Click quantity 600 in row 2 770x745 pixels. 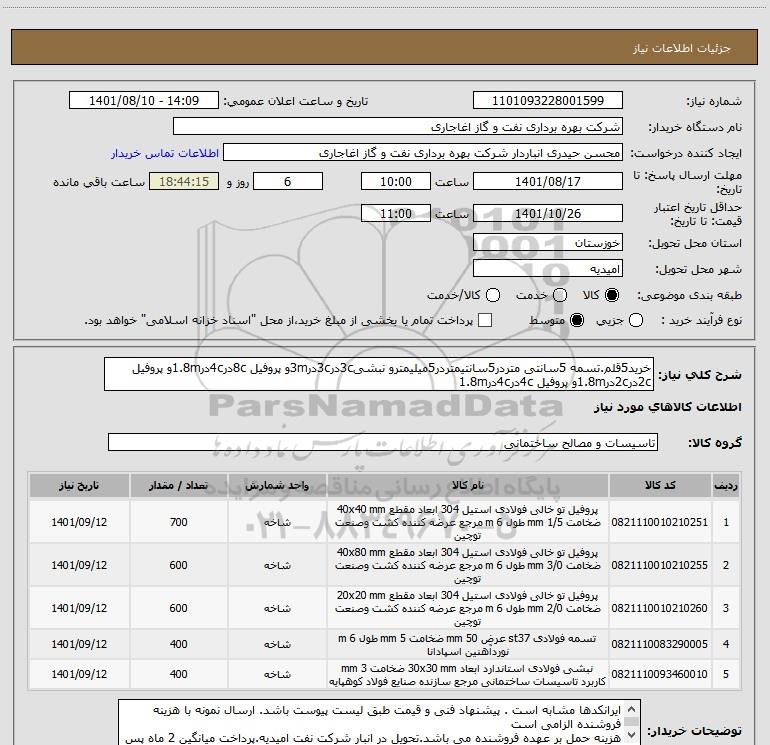pyautogui.click(x=178, y=565)
